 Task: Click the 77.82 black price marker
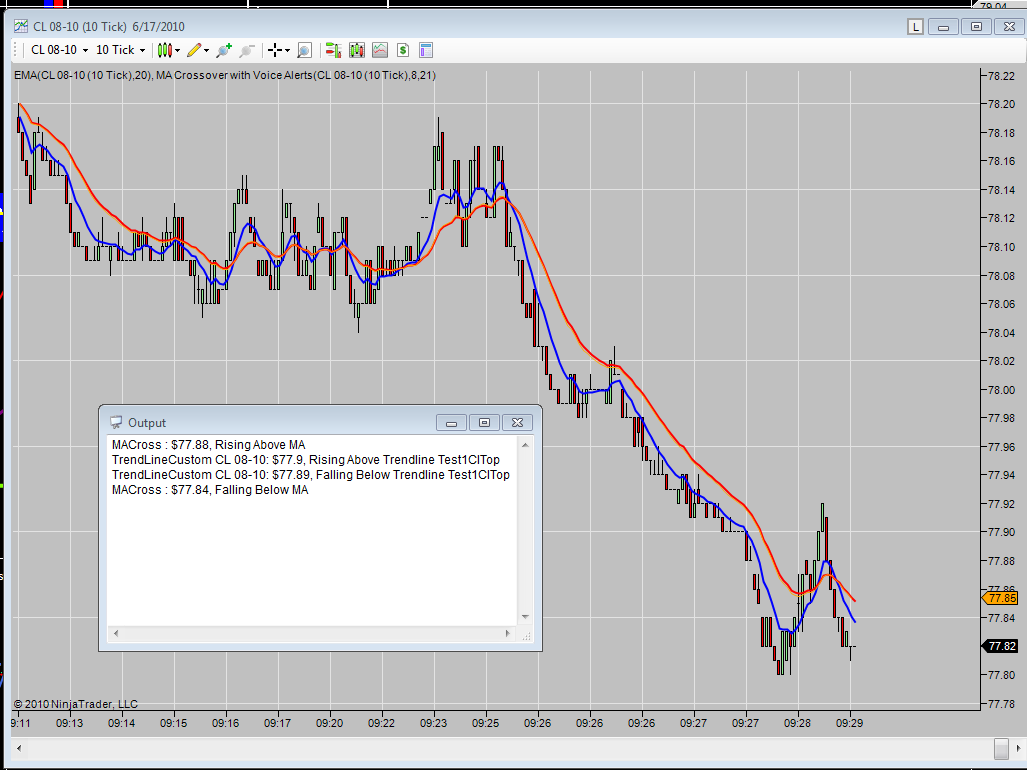(x=999, y=646)
